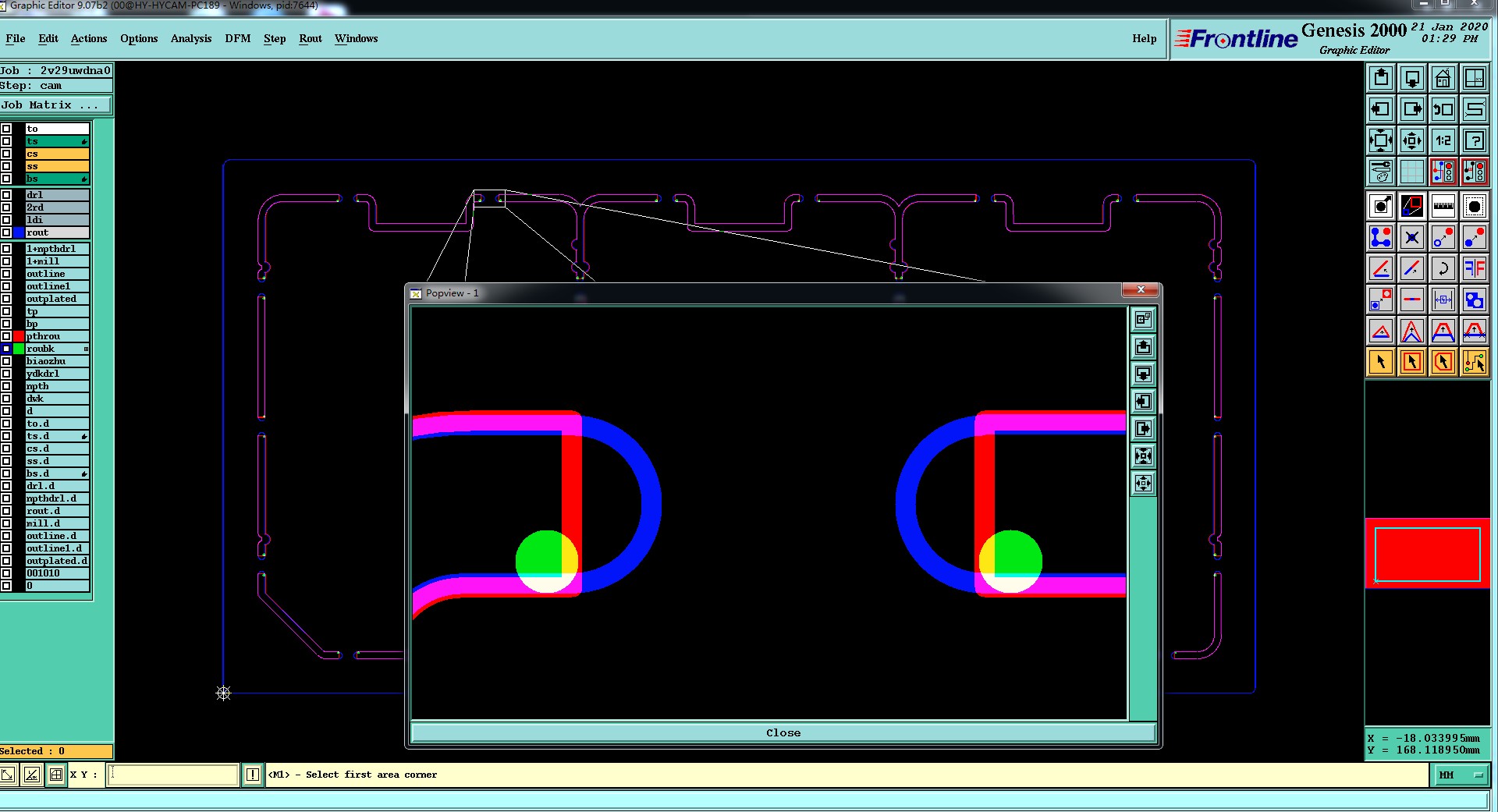Viewport: 1498px width, 812px height.
Task: Open the question mark help icon
Action: [1475, 140]
